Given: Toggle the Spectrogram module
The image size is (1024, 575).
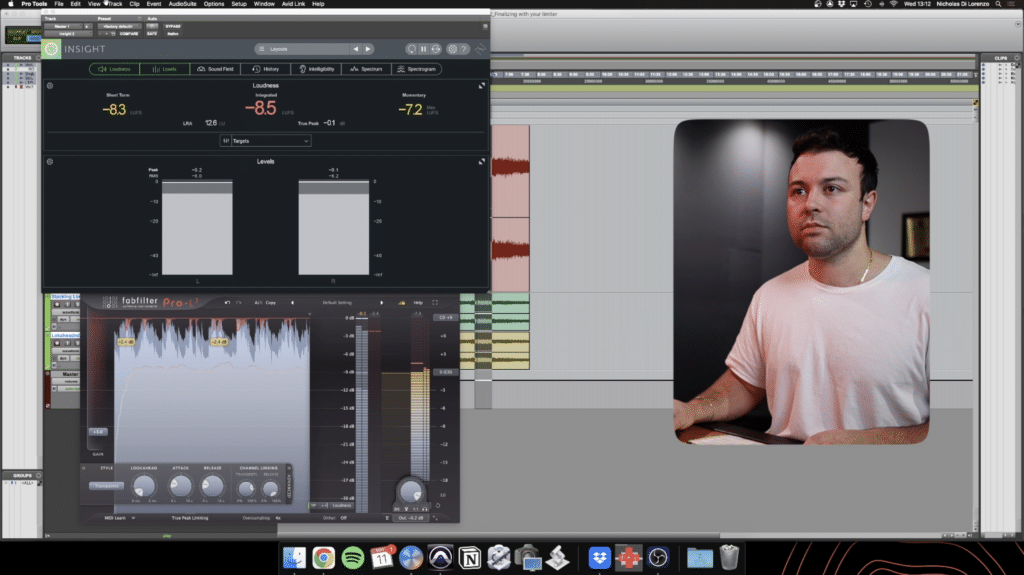Looking at the screenshot, I should (x=416, y=69).
